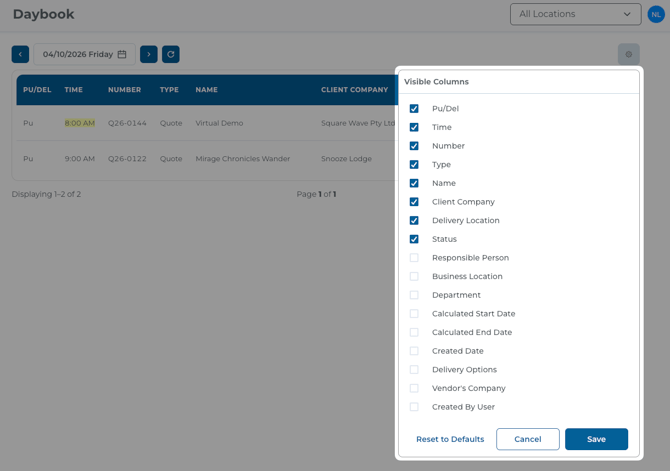Enable the Delivery Options checkbox
This screenshot has height=471, width=670.
point(414,370)
